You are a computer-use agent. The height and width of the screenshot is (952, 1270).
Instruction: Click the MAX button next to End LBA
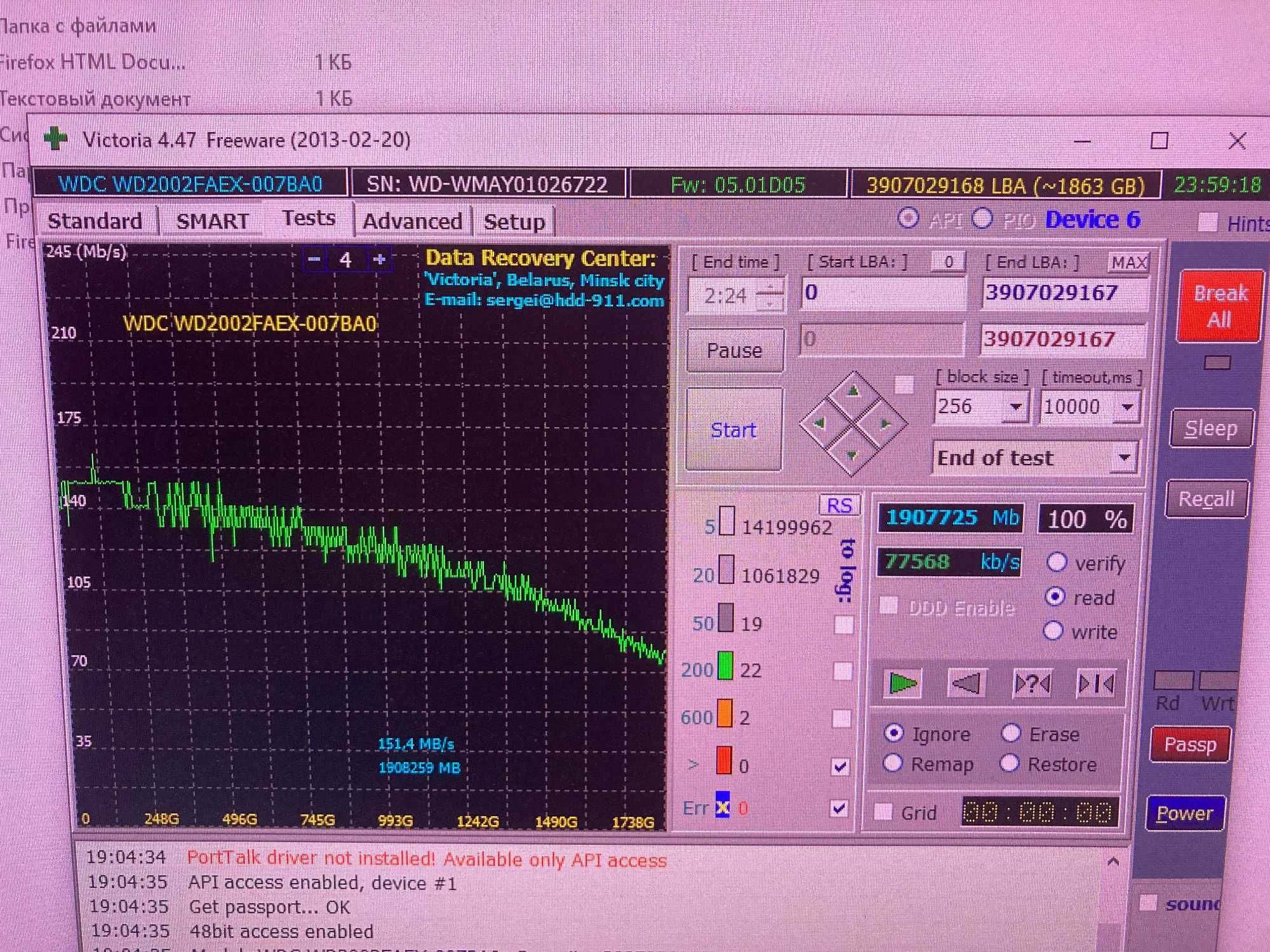click(x=1129, y=262)
